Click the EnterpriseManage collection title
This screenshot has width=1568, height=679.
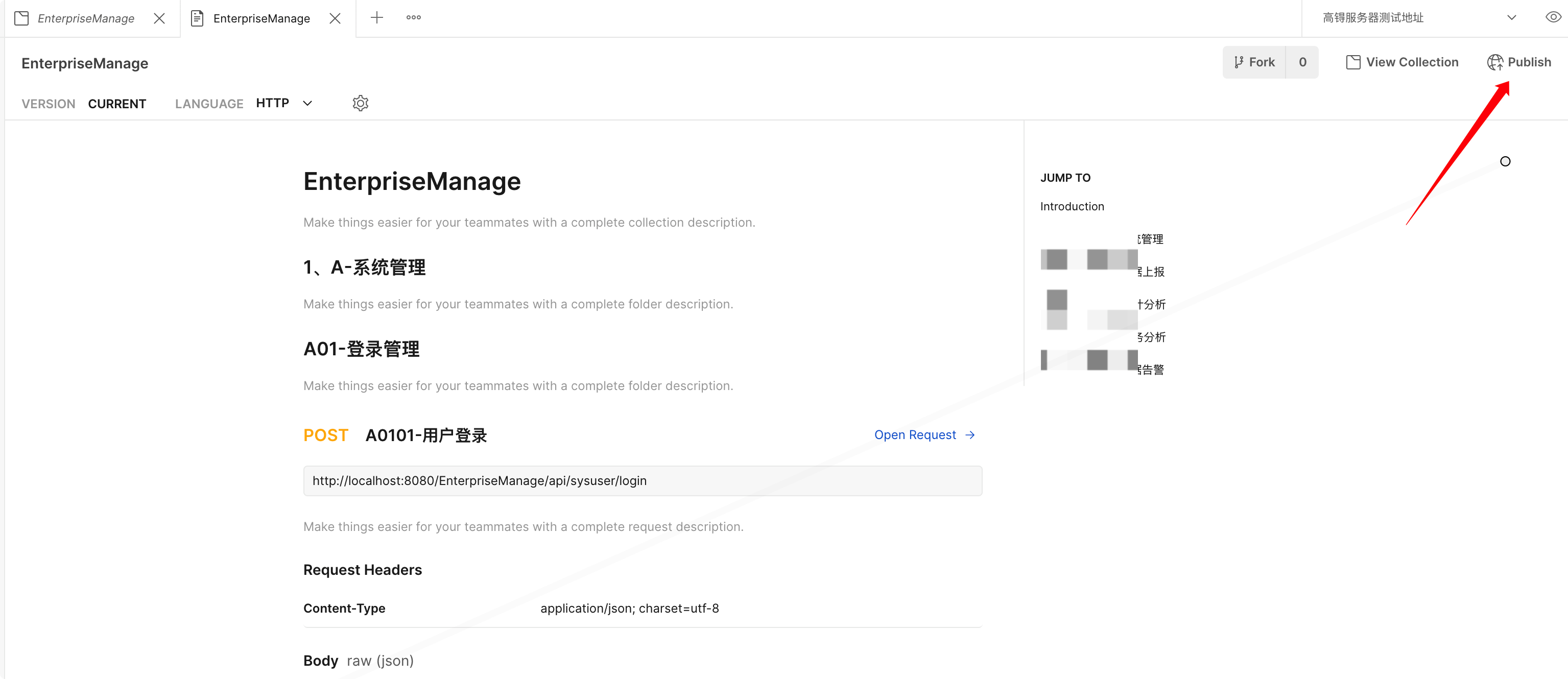85,63
